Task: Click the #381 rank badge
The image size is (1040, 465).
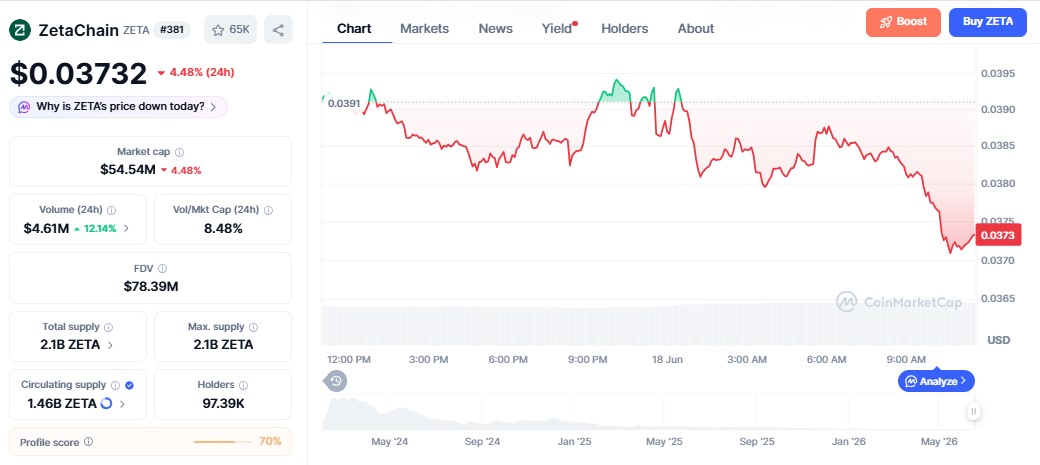Action: coord(172,30)
